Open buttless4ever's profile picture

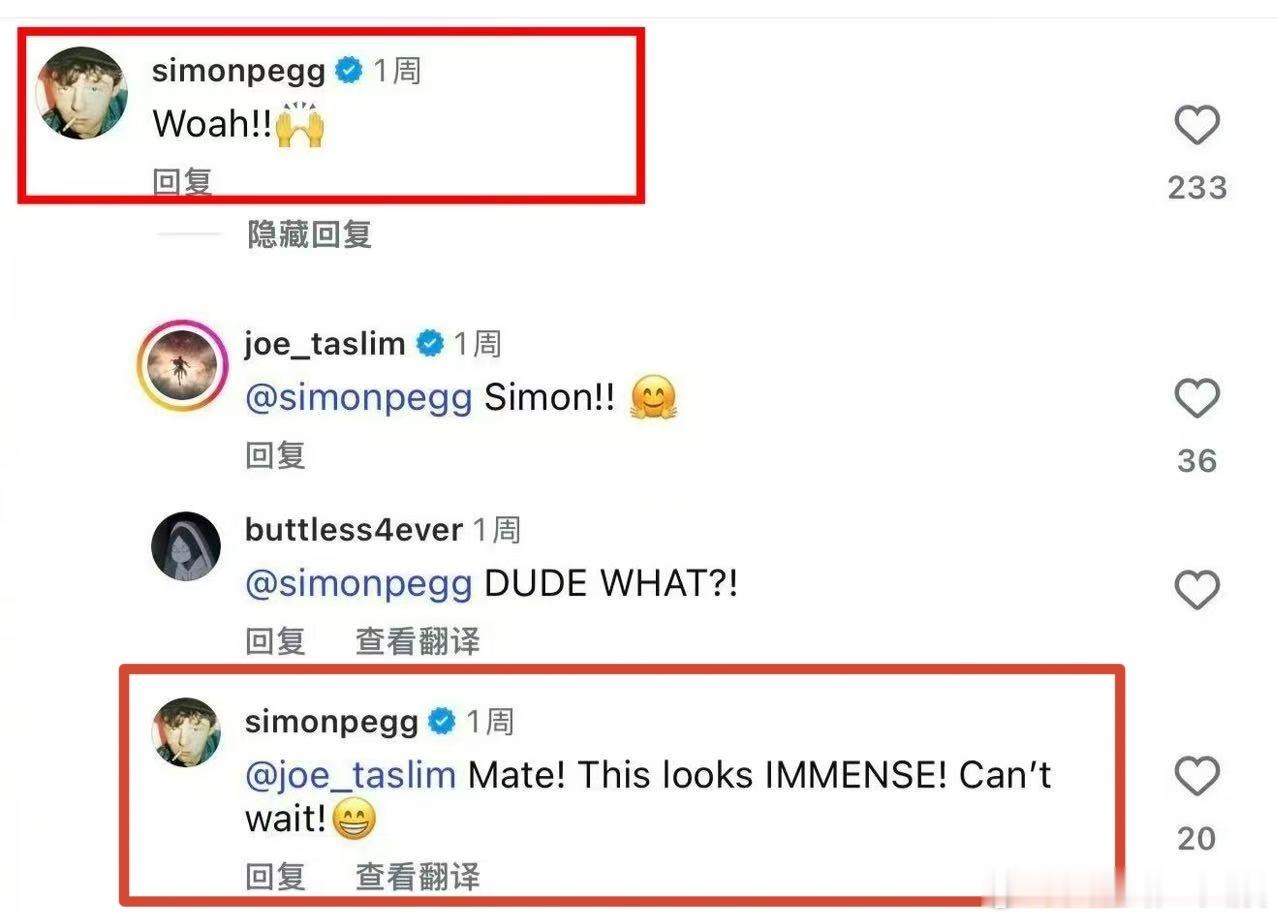point(185,546)
